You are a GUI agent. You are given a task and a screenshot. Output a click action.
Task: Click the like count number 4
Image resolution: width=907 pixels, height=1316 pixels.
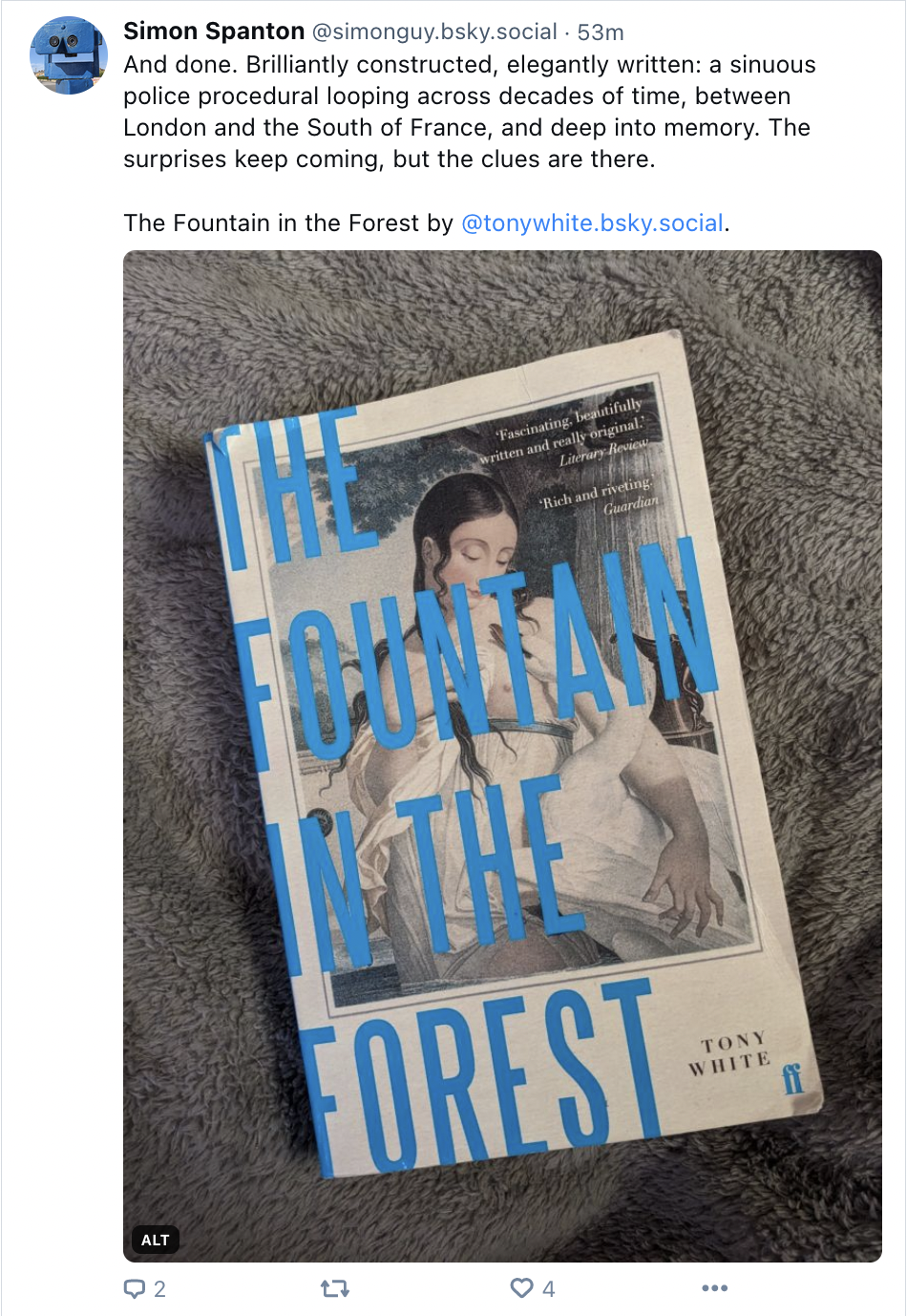[548, 1289]
